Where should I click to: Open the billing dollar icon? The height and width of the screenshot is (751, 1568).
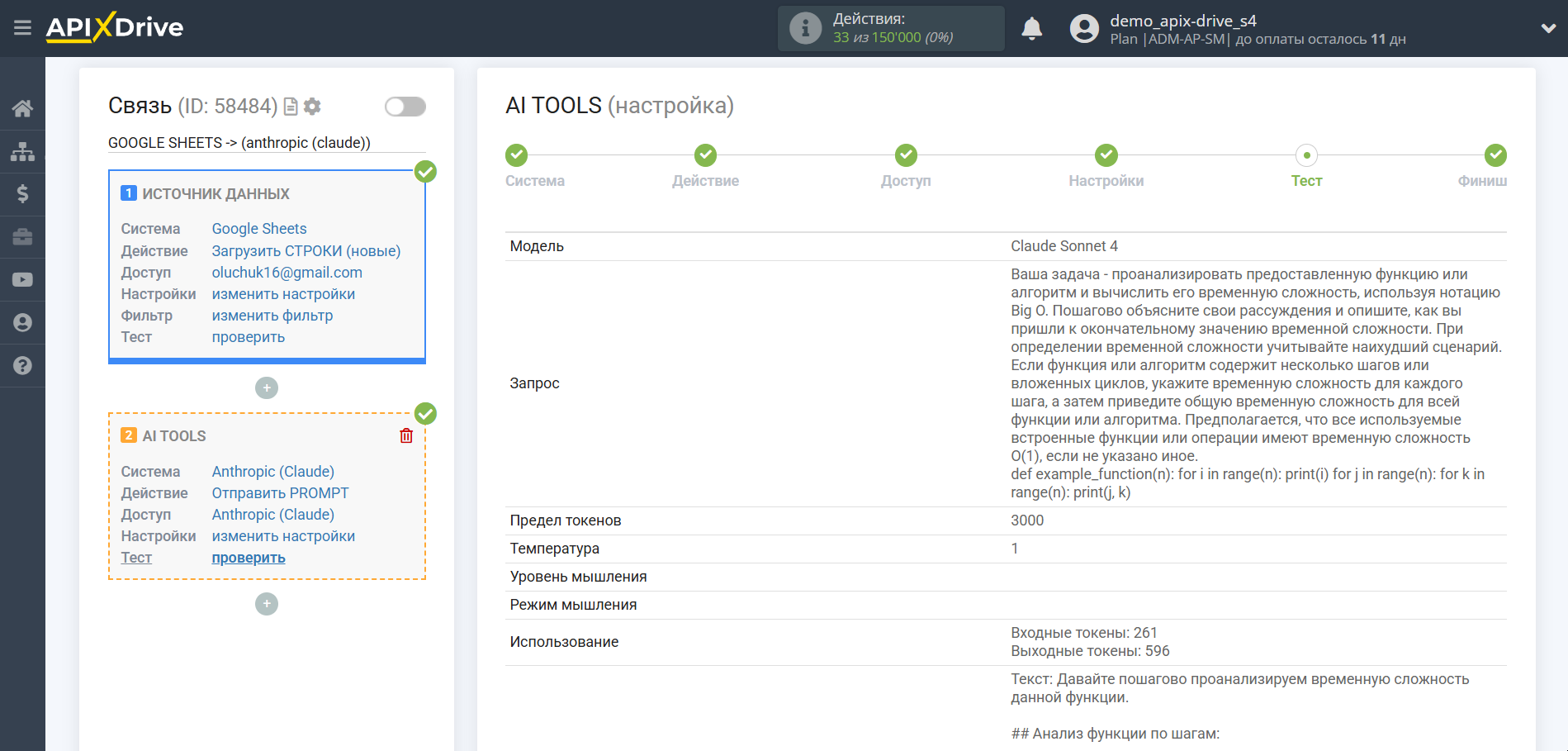(x=22, y=194)
